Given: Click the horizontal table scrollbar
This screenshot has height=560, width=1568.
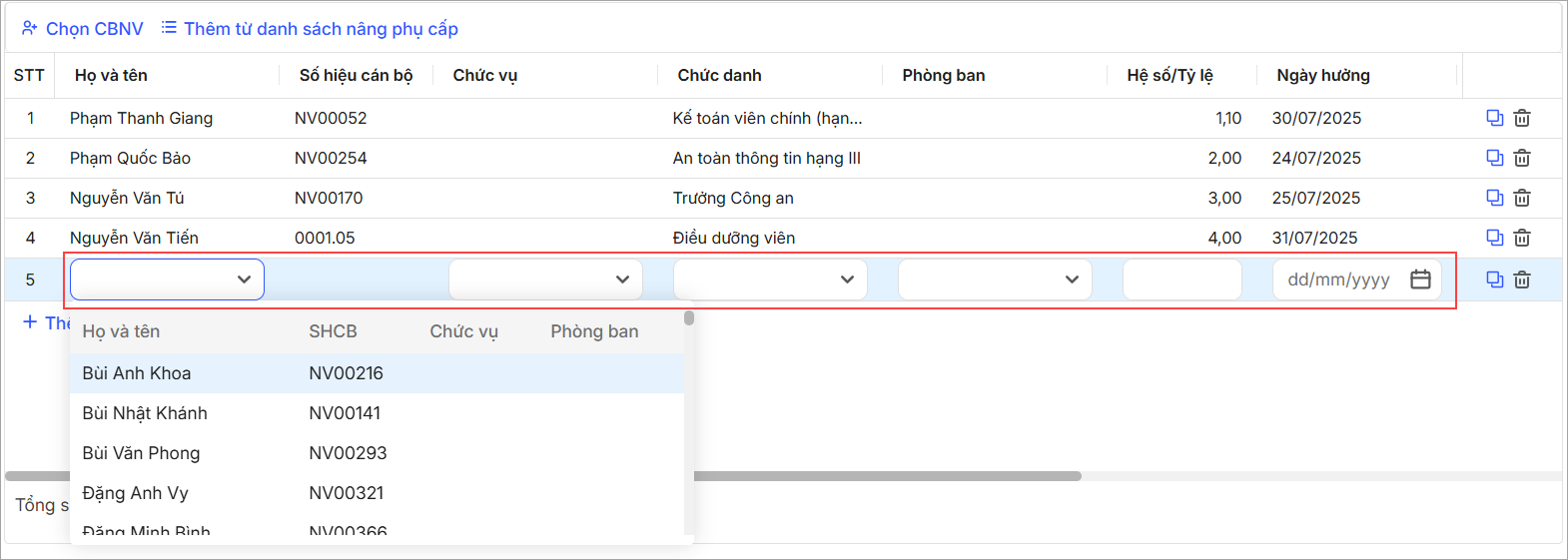Looking at the screenshot, I should pyautogui.click(x=887, y=476).
